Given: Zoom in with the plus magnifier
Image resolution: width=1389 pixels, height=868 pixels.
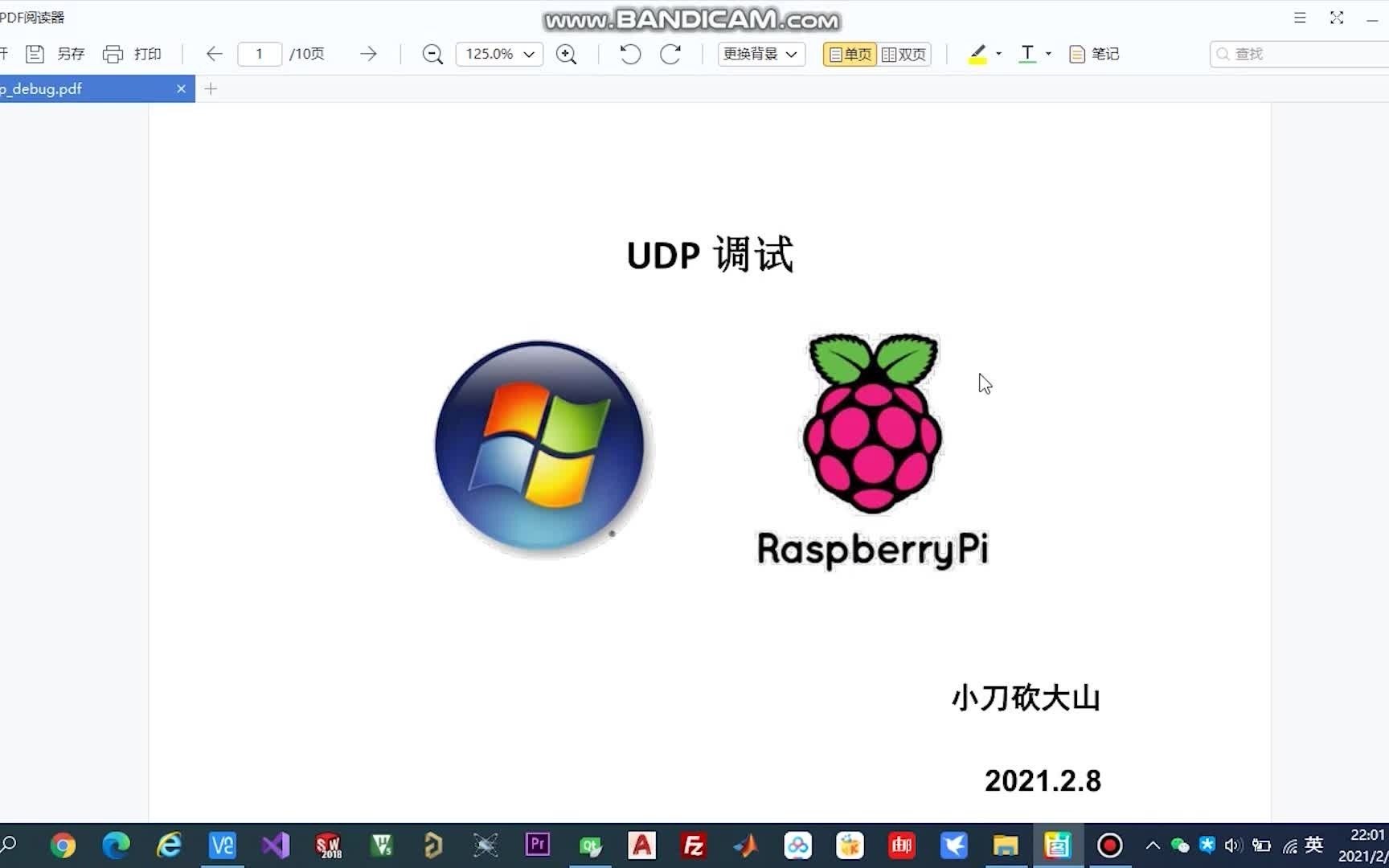Looking at the screenshot, I should (x=566, y=54).
